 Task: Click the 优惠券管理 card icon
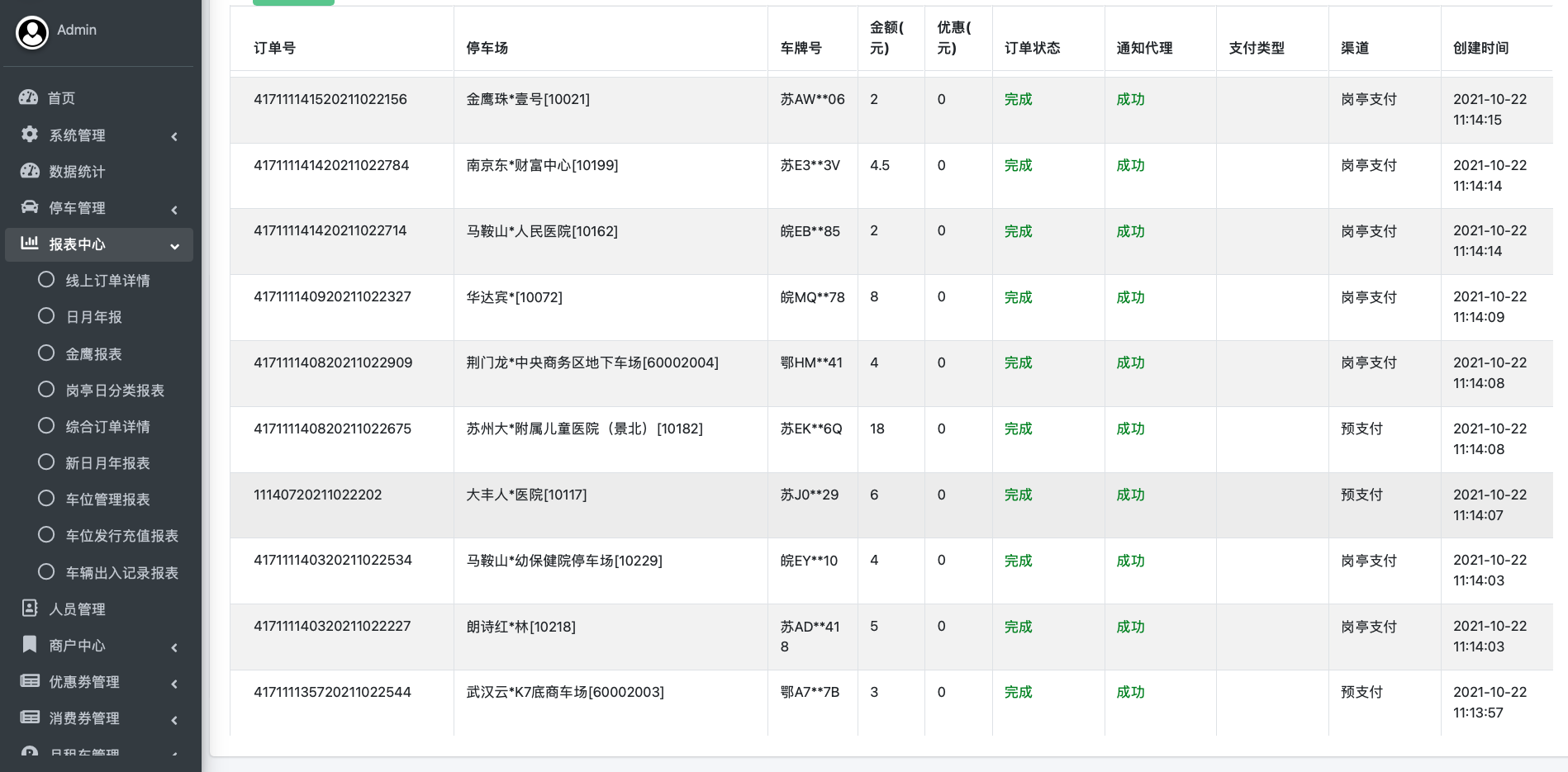30,681
